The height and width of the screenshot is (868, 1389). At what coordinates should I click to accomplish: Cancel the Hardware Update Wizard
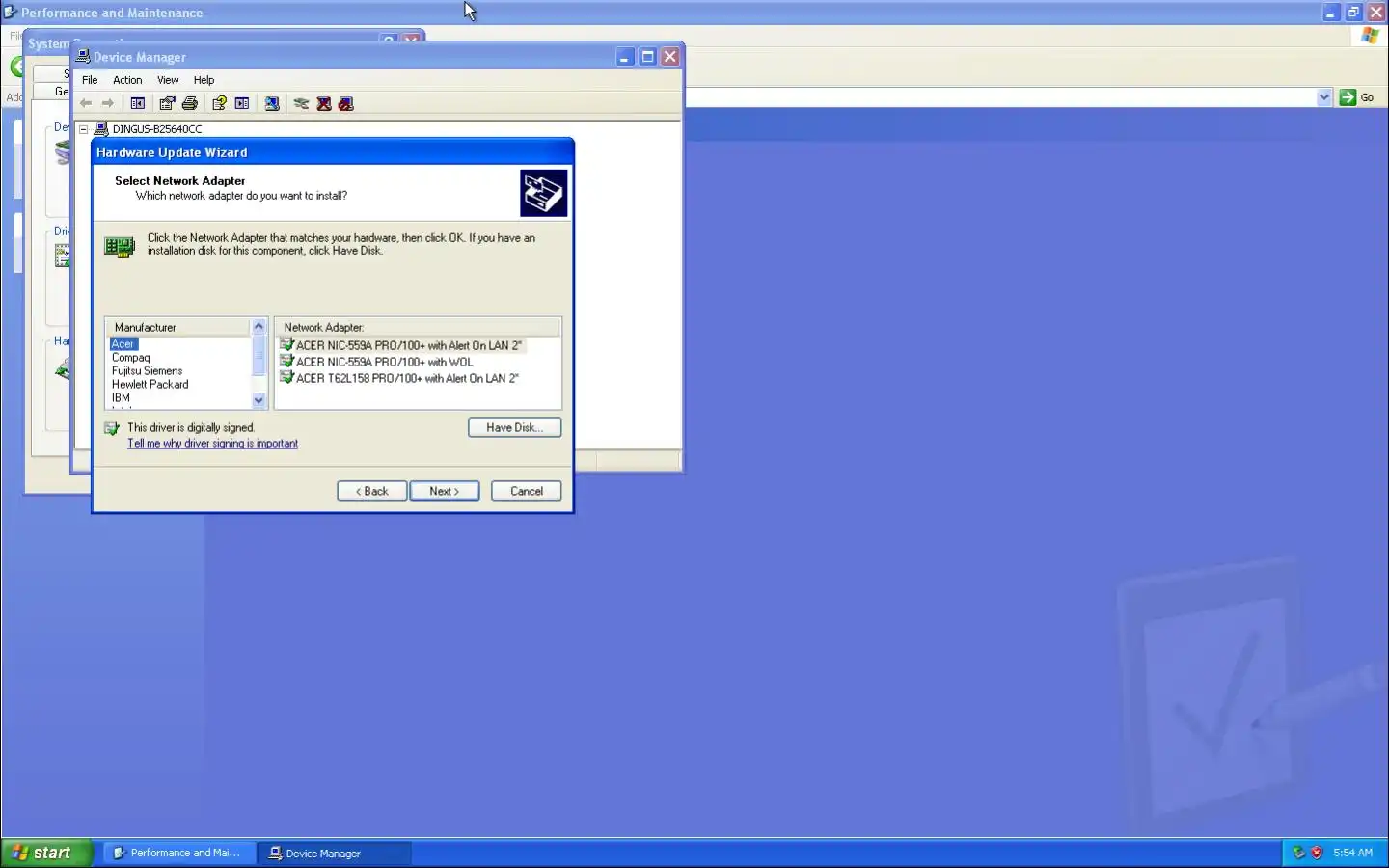pyautogui.click(x=526, y=491)
